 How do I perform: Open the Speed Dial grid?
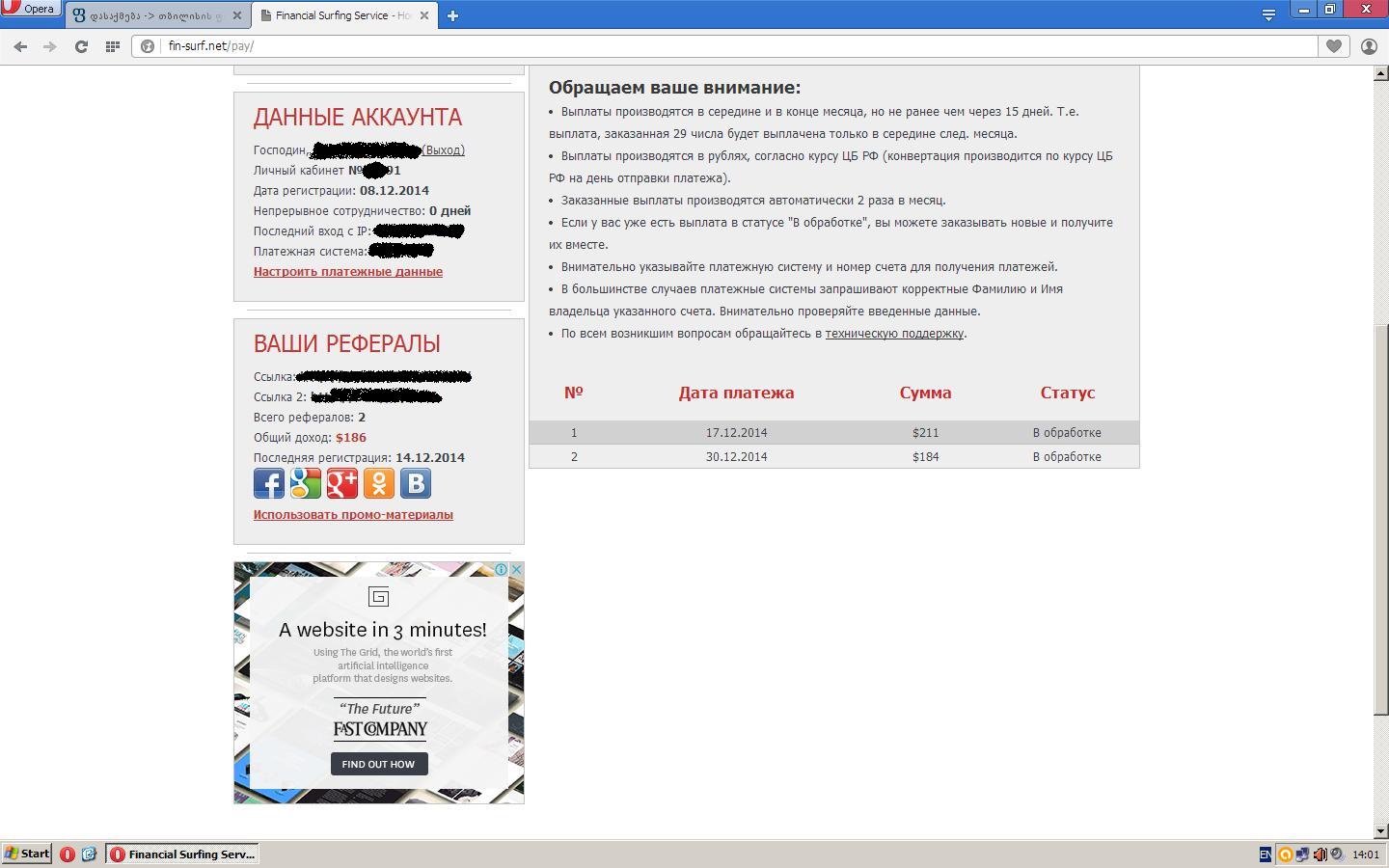[112, 46]
